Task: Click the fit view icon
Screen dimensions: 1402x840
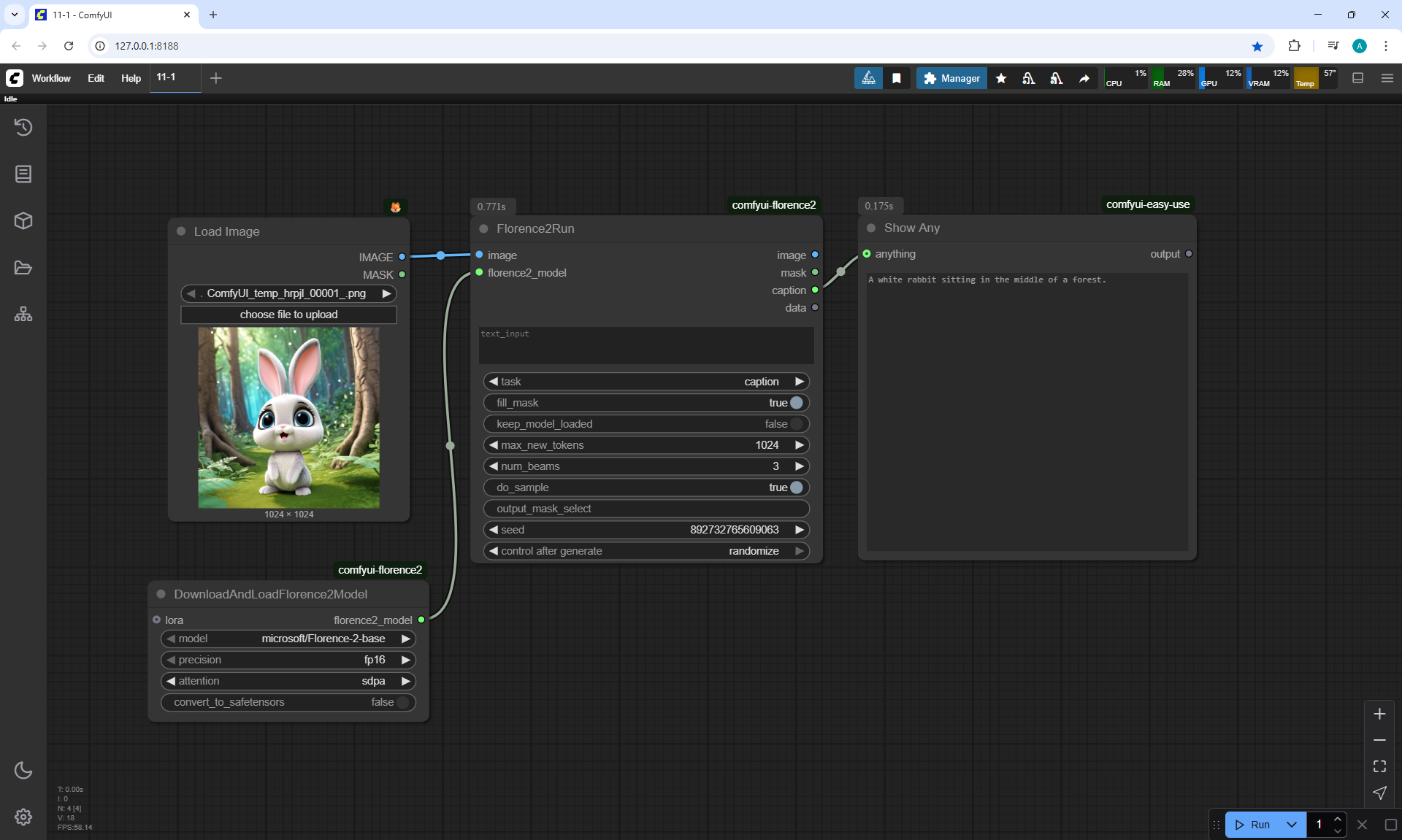Action: (x=1379, y=766)
